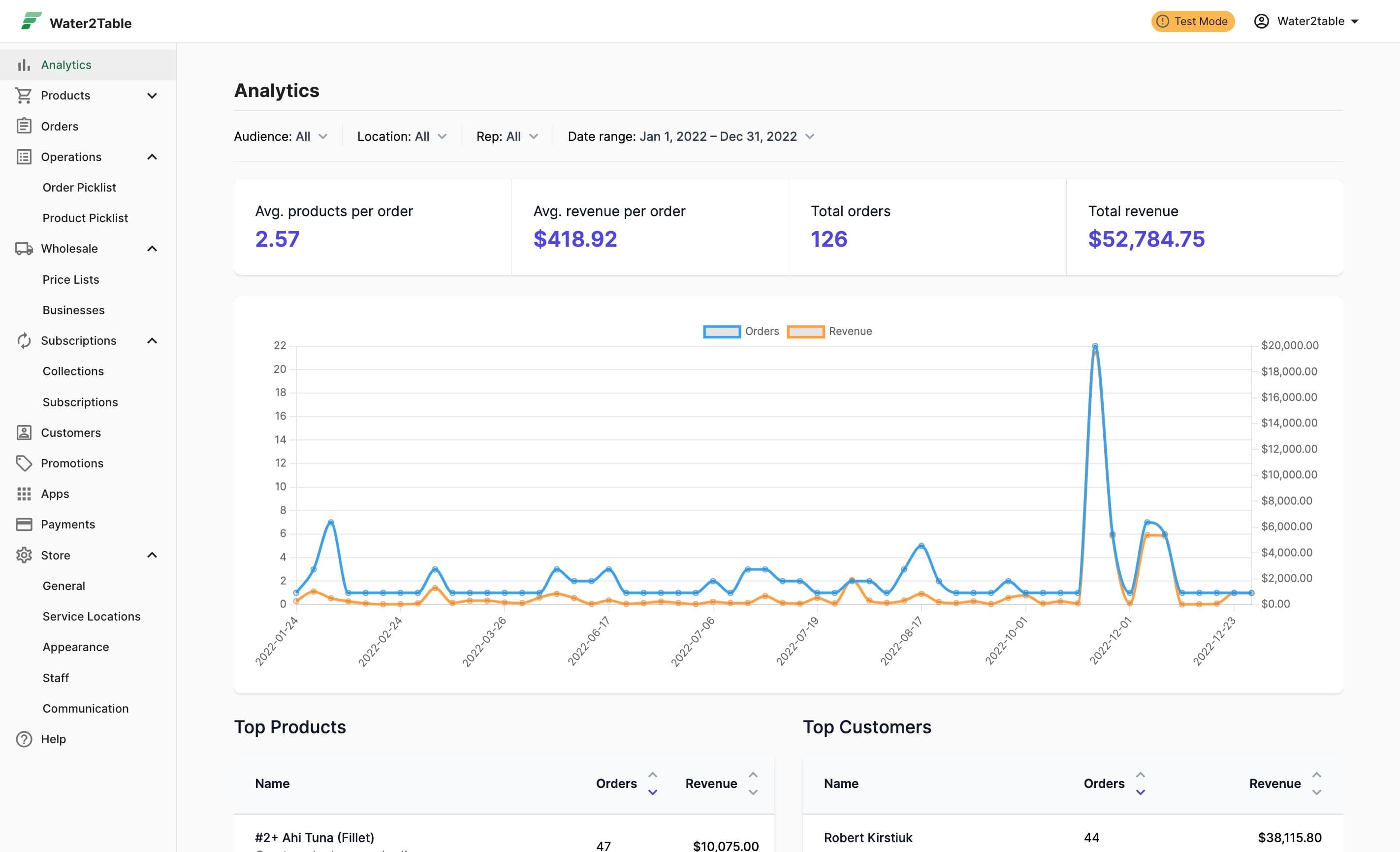Expand the Products sidebar section
The height and width of the screenshot is (852, 1400).
point(88,96)
